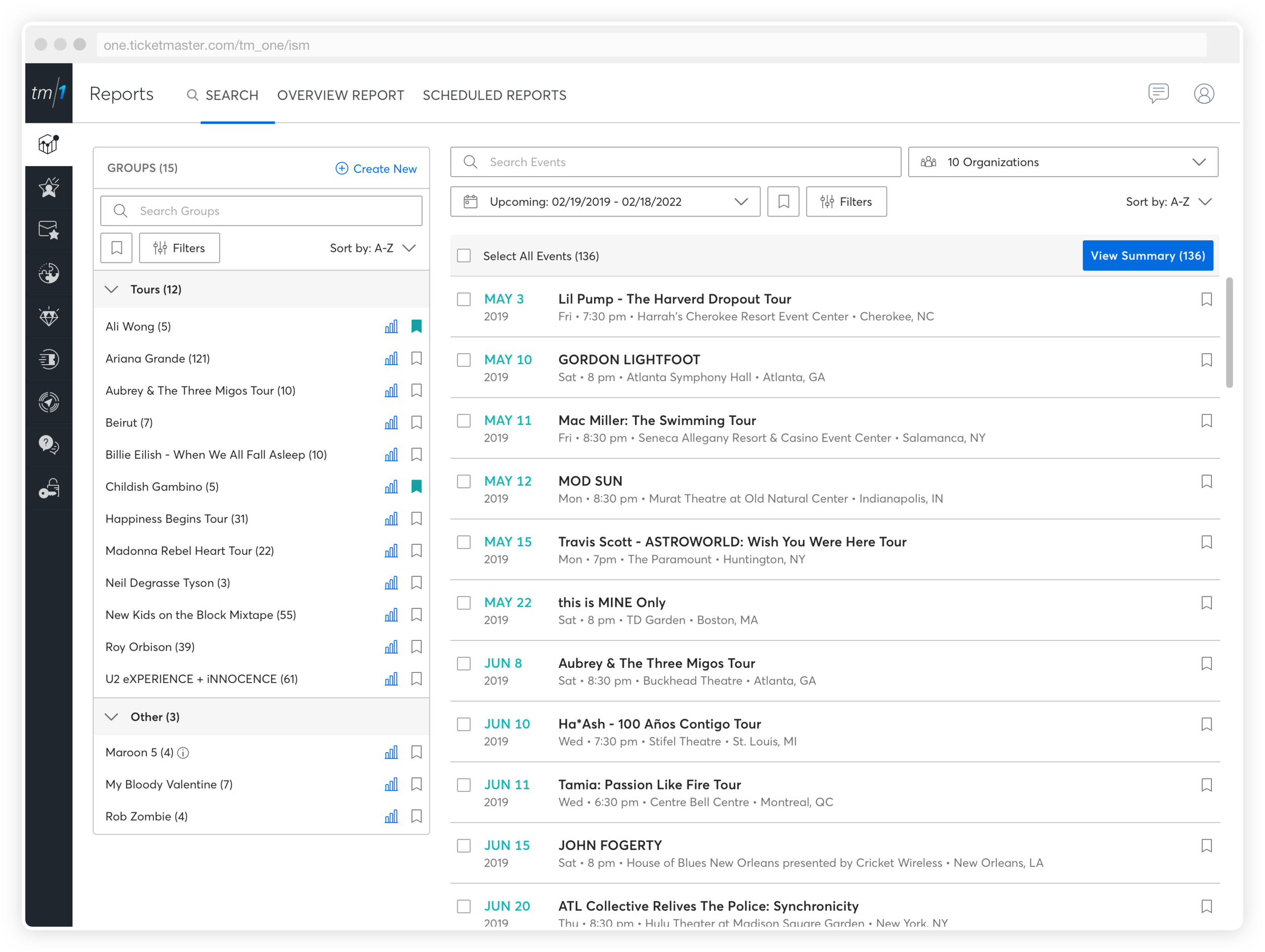Click the Search Events input field
The height and width of the screenshot is (952, 1265).
[675, 162]
